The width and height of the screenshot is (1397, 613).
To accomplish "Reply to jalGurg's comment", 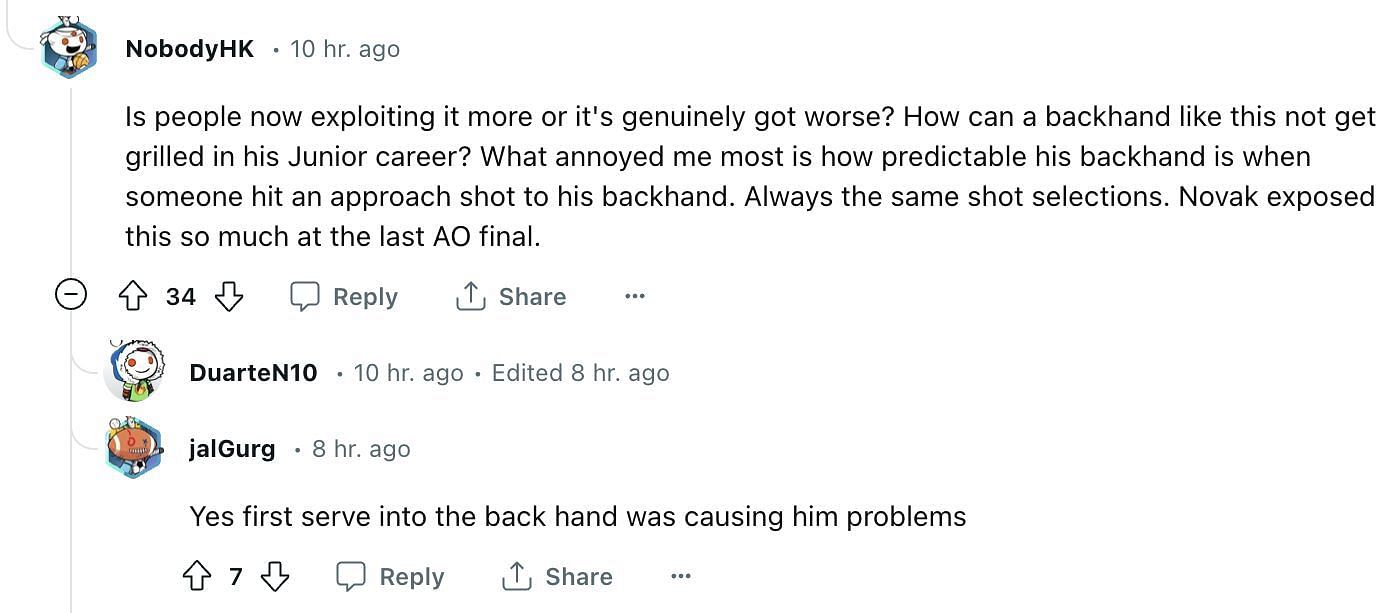I will pyautogui.click(x=390, y=576).
